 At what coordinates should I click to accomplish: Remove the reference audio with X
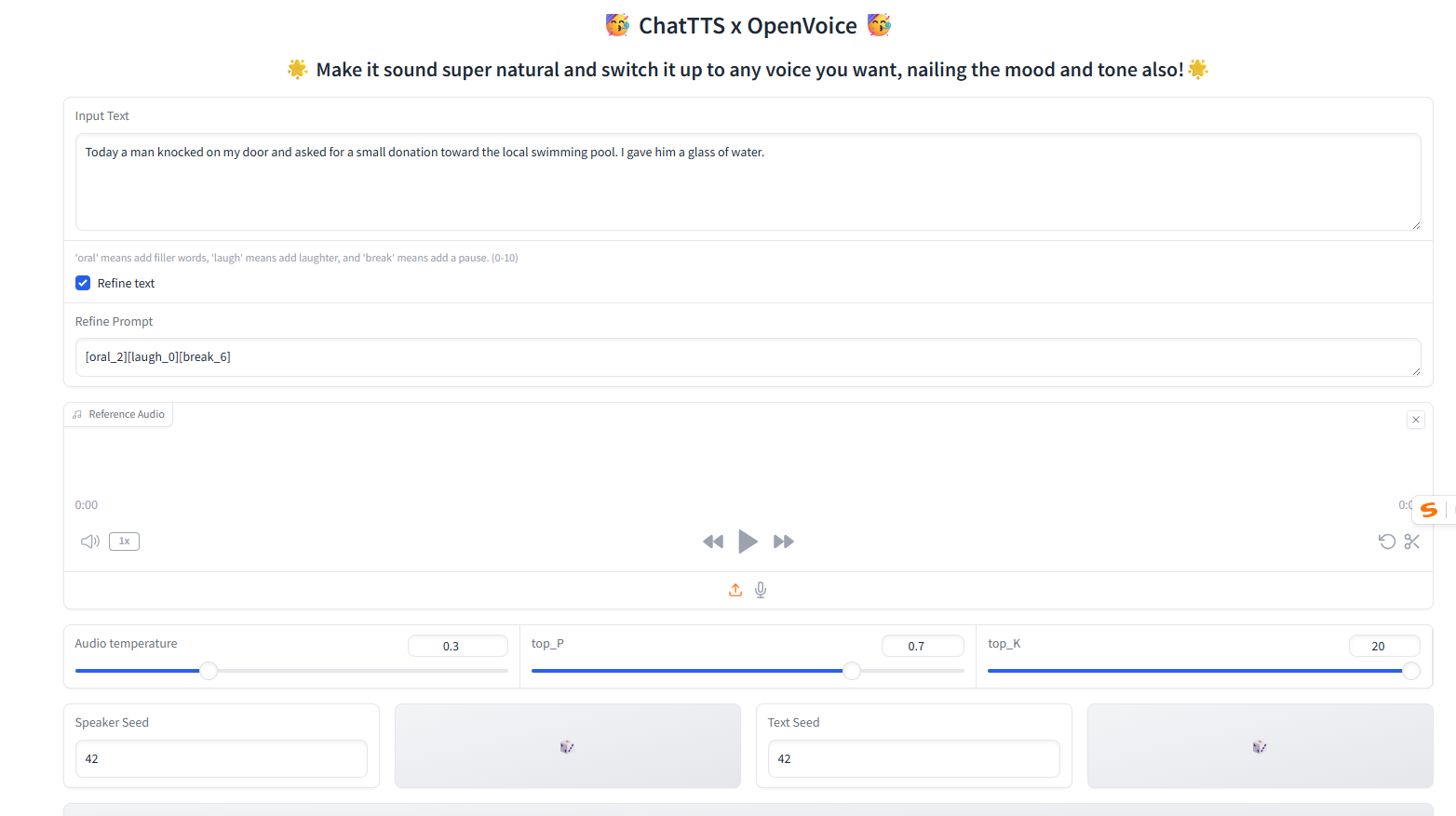[1416, 420]
